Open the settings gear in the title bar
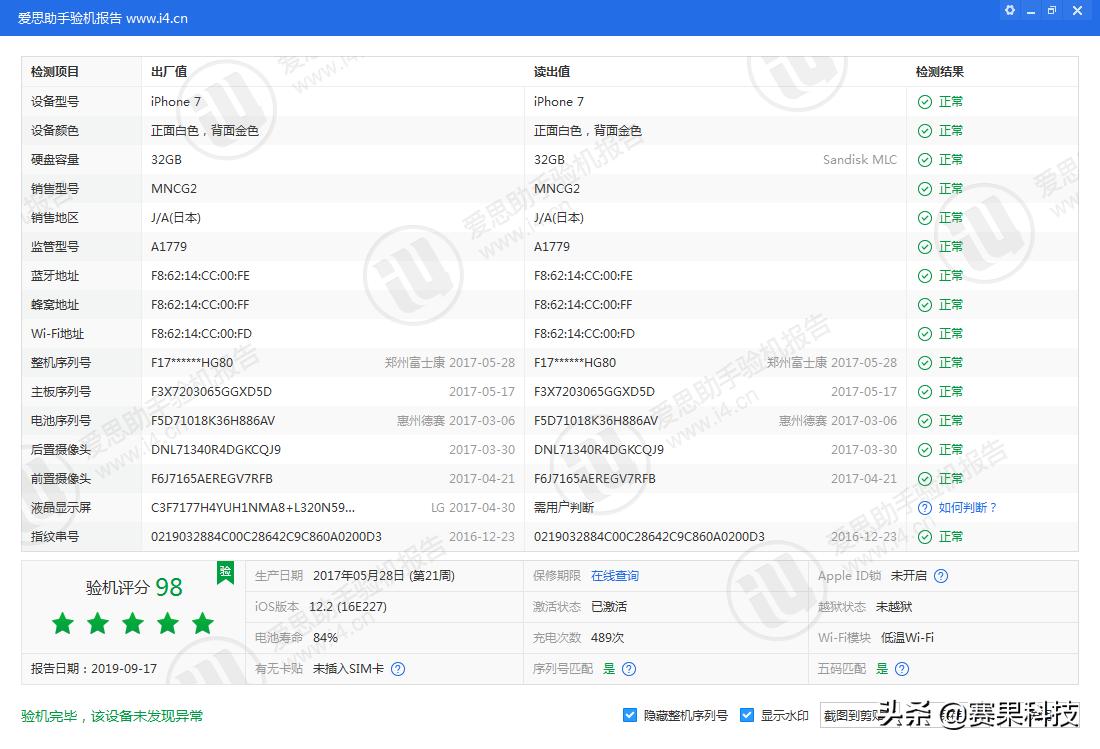The image size is (1100, 749). click(x=1009, y=10)
